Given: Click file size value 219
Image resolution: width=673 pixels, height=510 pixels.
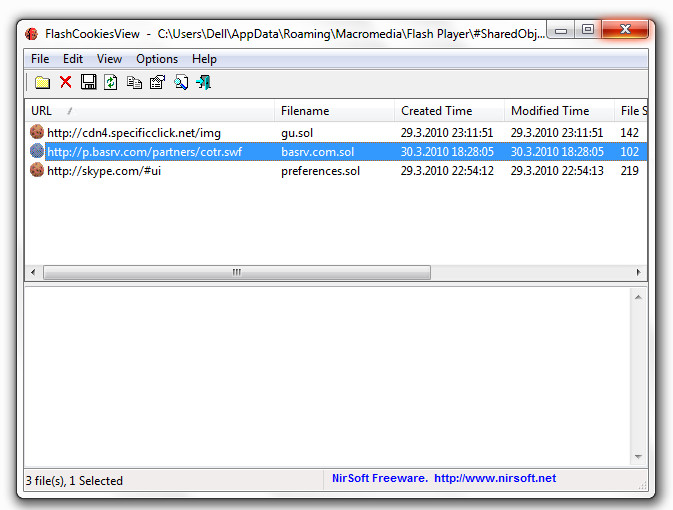Looking at the screenshot, I should pyautogui.click(x=629, y=171).
